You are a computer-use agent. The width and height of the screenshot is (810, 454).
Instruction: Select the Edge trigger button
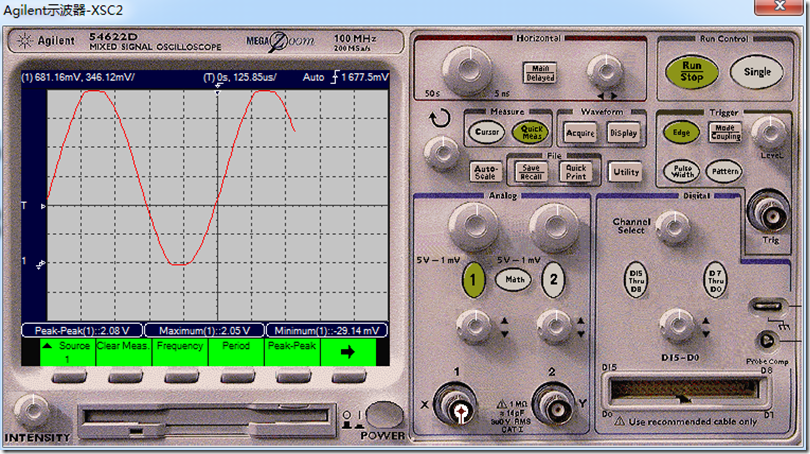681,133
